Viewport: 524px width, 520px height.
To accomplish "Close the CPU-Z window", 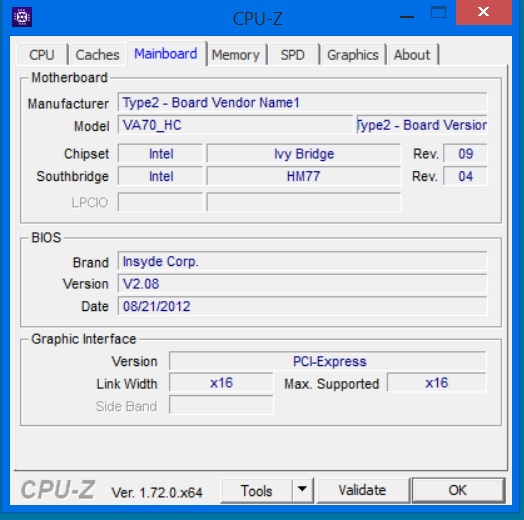I will tap(484, 12).
